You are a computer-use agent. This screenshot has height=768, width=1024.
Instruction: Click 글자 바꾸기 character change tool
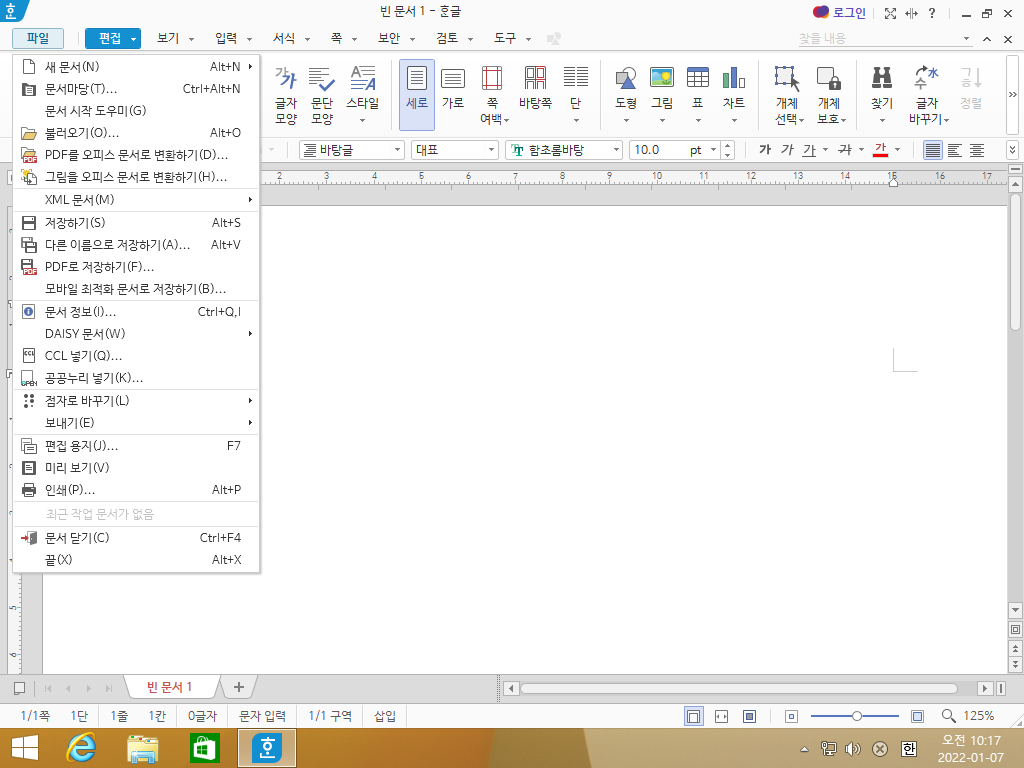[x=927, y=95]
